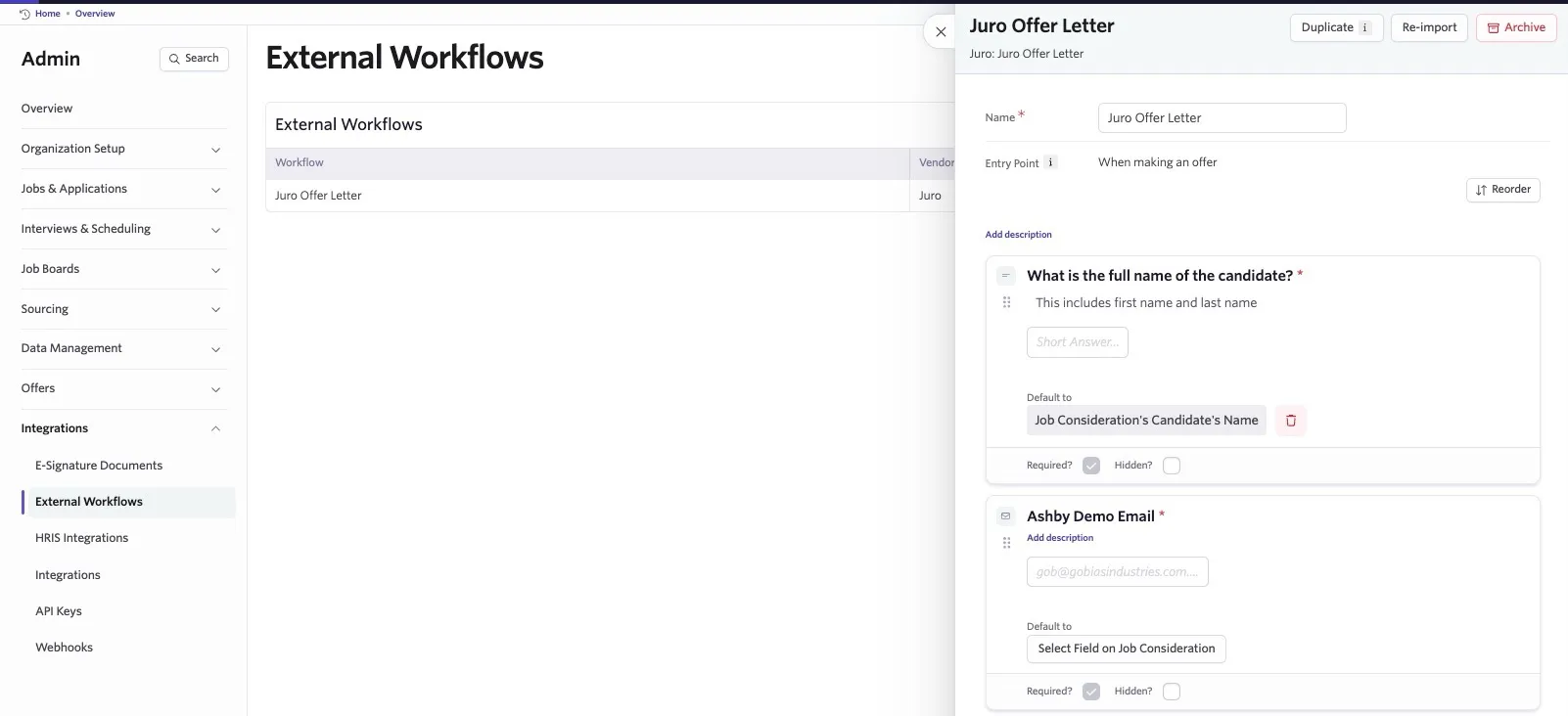Screen dimensions: 1568x716
Task: Click Overview breadcrumb link
Action: click(x=95, y=14)
